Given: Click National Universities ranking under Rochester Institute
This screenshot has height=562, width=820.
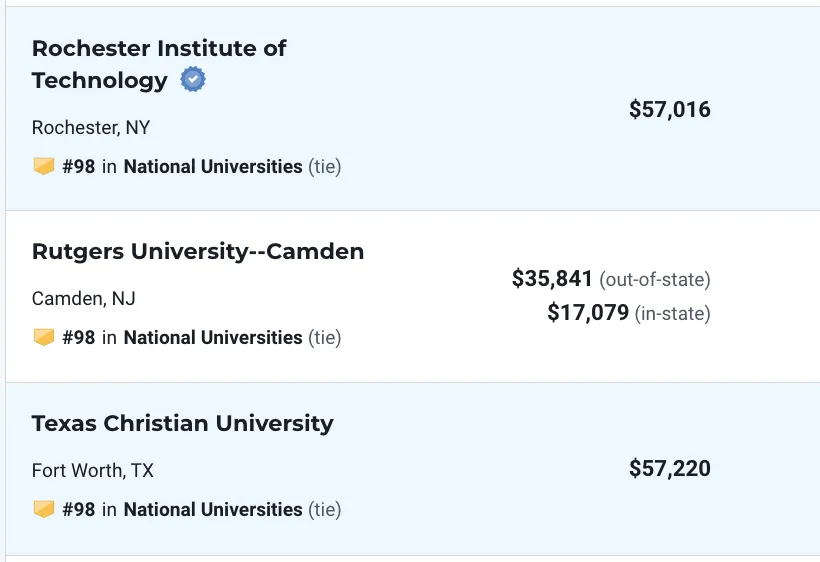Looking at the screenshot, I should pos(213,167).
